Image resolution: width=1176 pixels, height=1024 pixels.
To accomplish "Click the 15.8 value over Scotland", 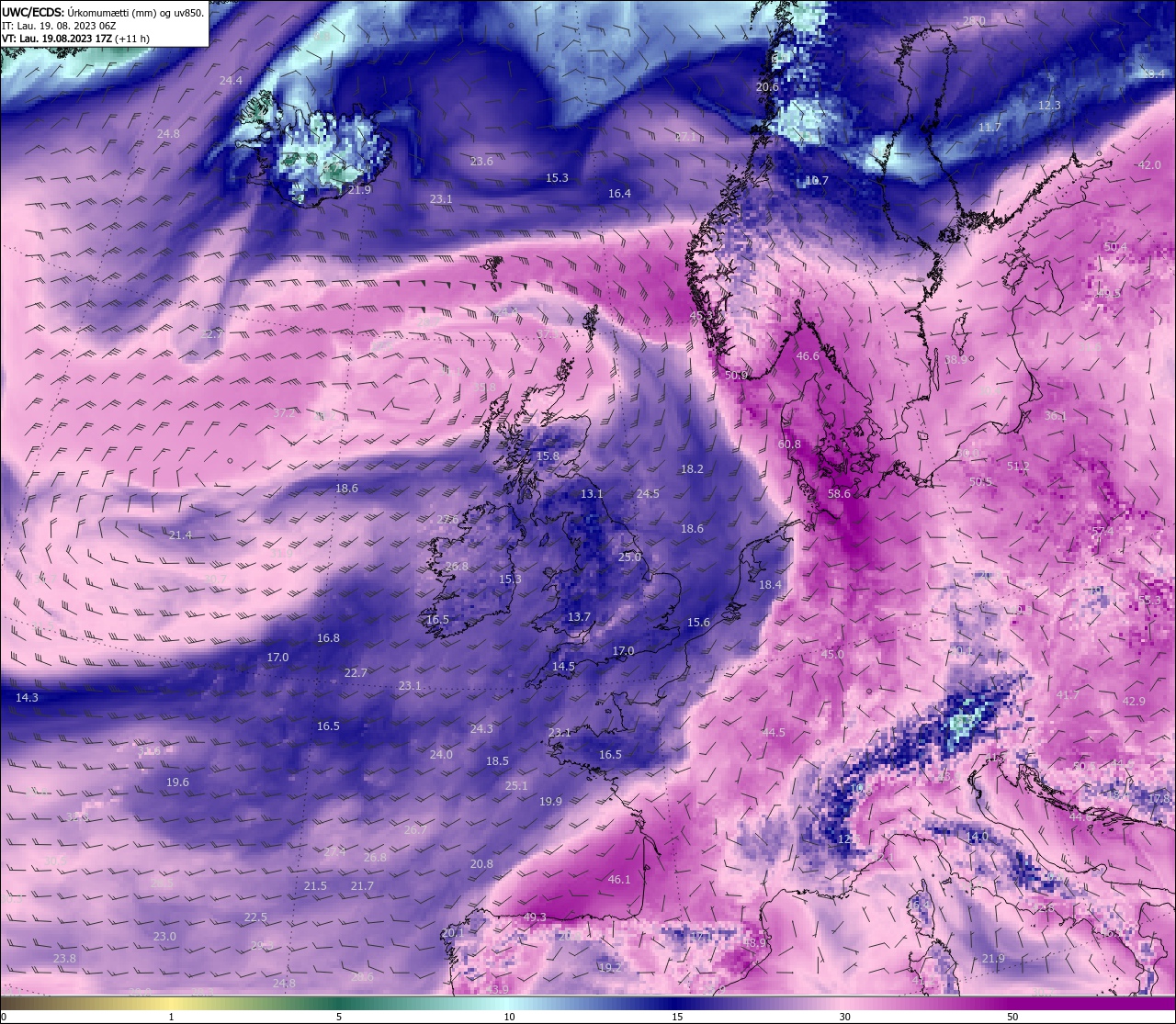I will click(548, 456).
